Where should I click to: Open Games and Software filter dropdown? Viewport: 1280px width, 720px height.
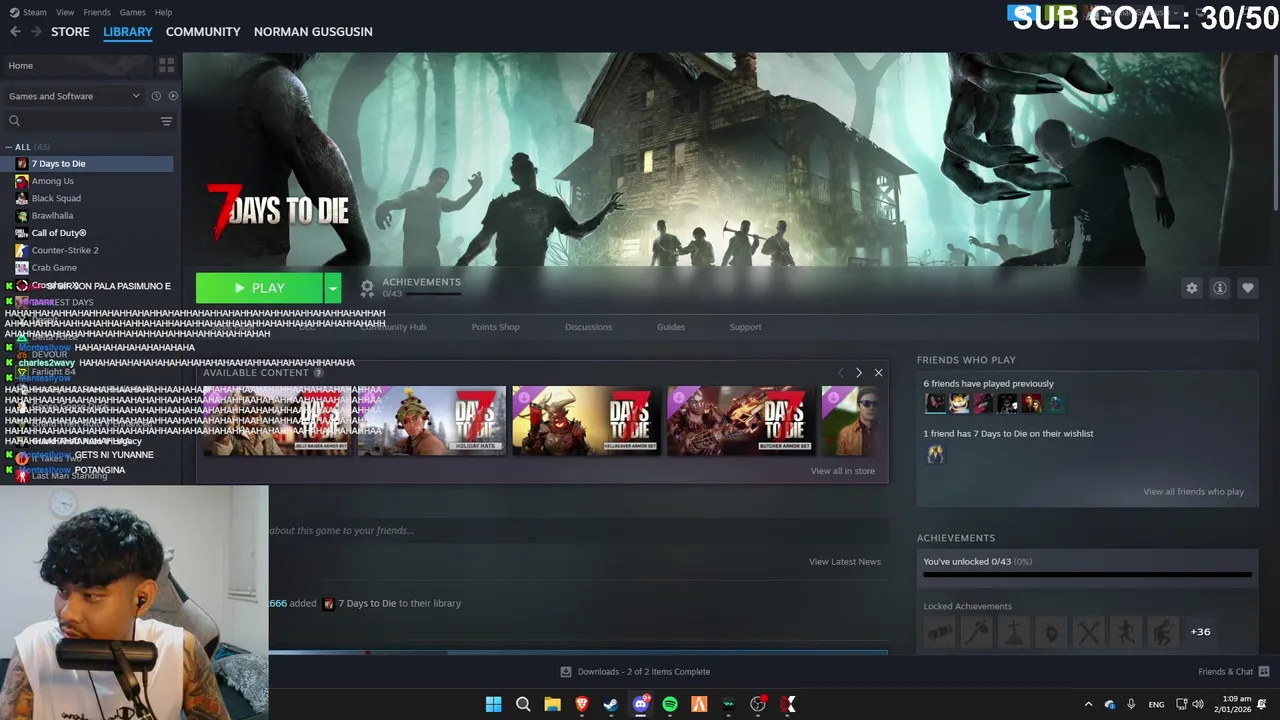74,96
